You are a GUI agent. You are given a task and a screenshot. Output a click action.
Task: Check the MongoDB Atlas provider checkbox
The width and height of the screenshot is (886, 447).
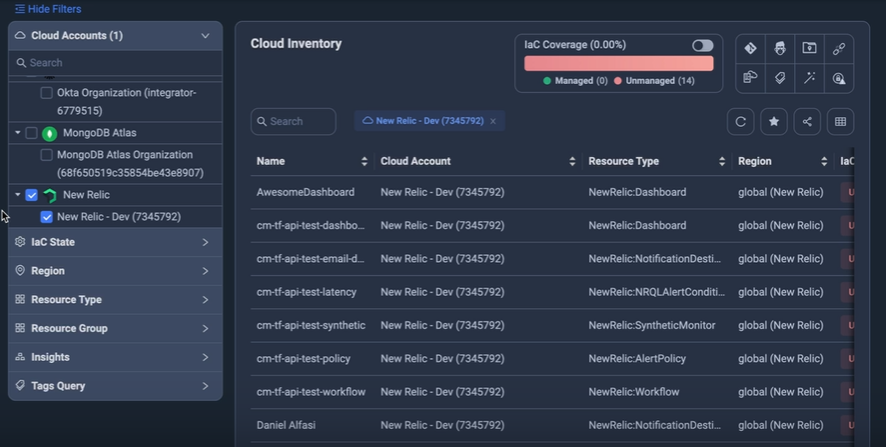pyautogui.click(x=32, y=133)
